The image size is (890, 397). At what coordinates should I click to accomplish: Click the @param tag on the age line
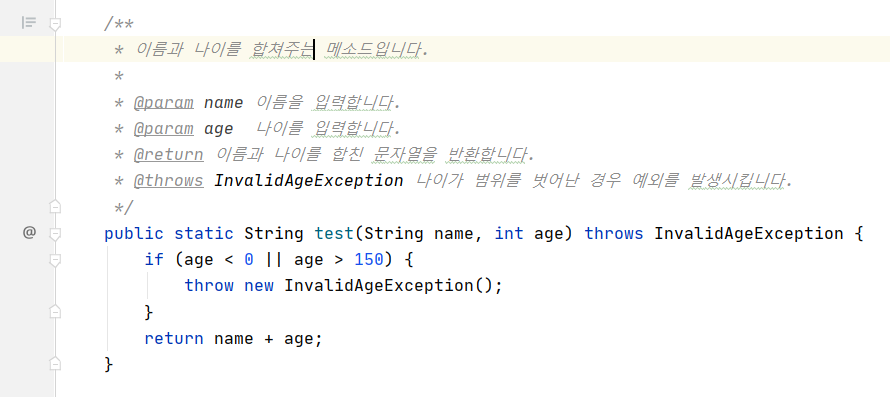(163, 129)
